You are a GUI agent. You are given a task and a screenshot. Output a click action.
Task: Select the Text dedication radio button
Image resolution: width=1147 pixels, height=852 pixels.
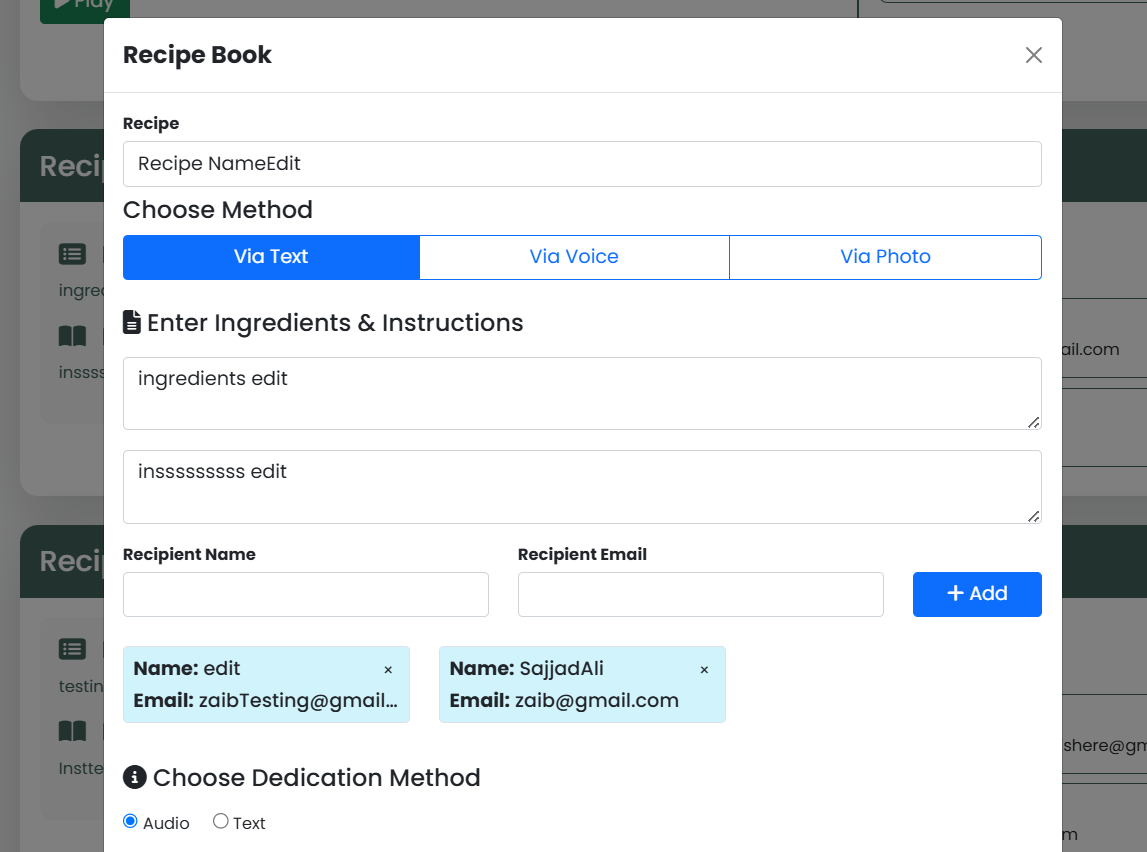pyautogui.click(x=221, y=821)
